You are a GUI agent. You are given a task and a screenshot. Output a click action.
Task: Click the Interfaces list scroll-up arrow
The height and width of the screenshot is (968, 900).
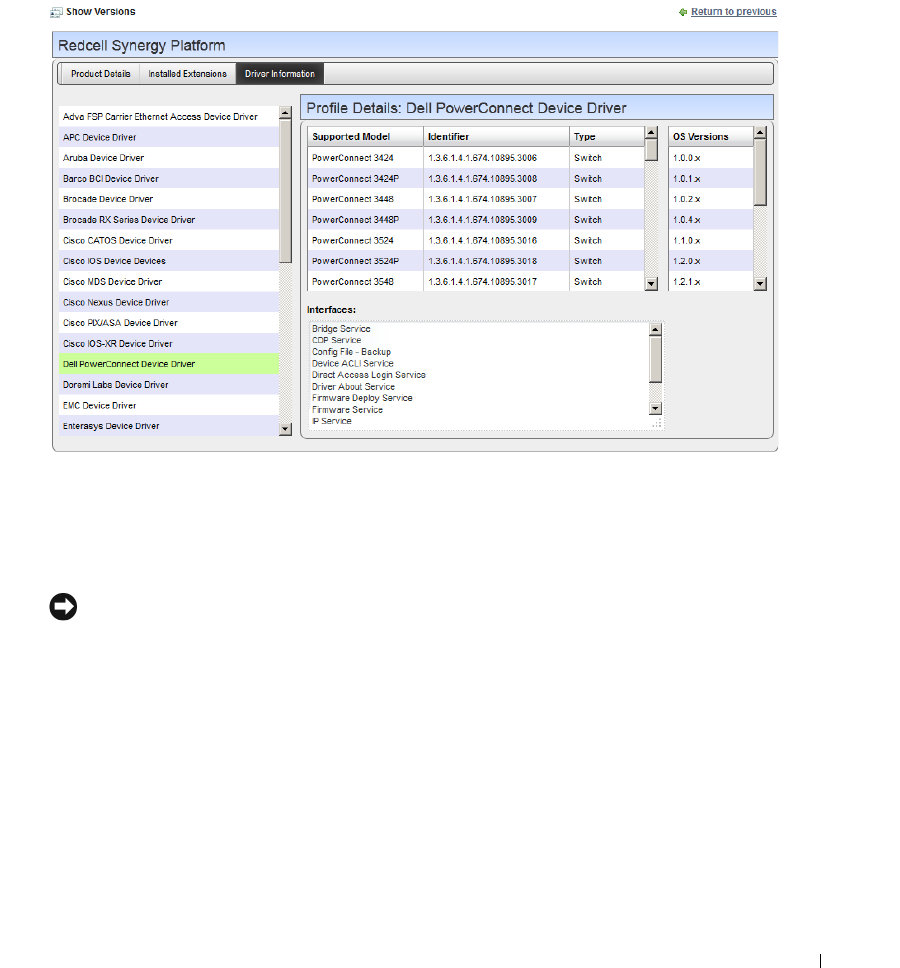tap(656, 330)
